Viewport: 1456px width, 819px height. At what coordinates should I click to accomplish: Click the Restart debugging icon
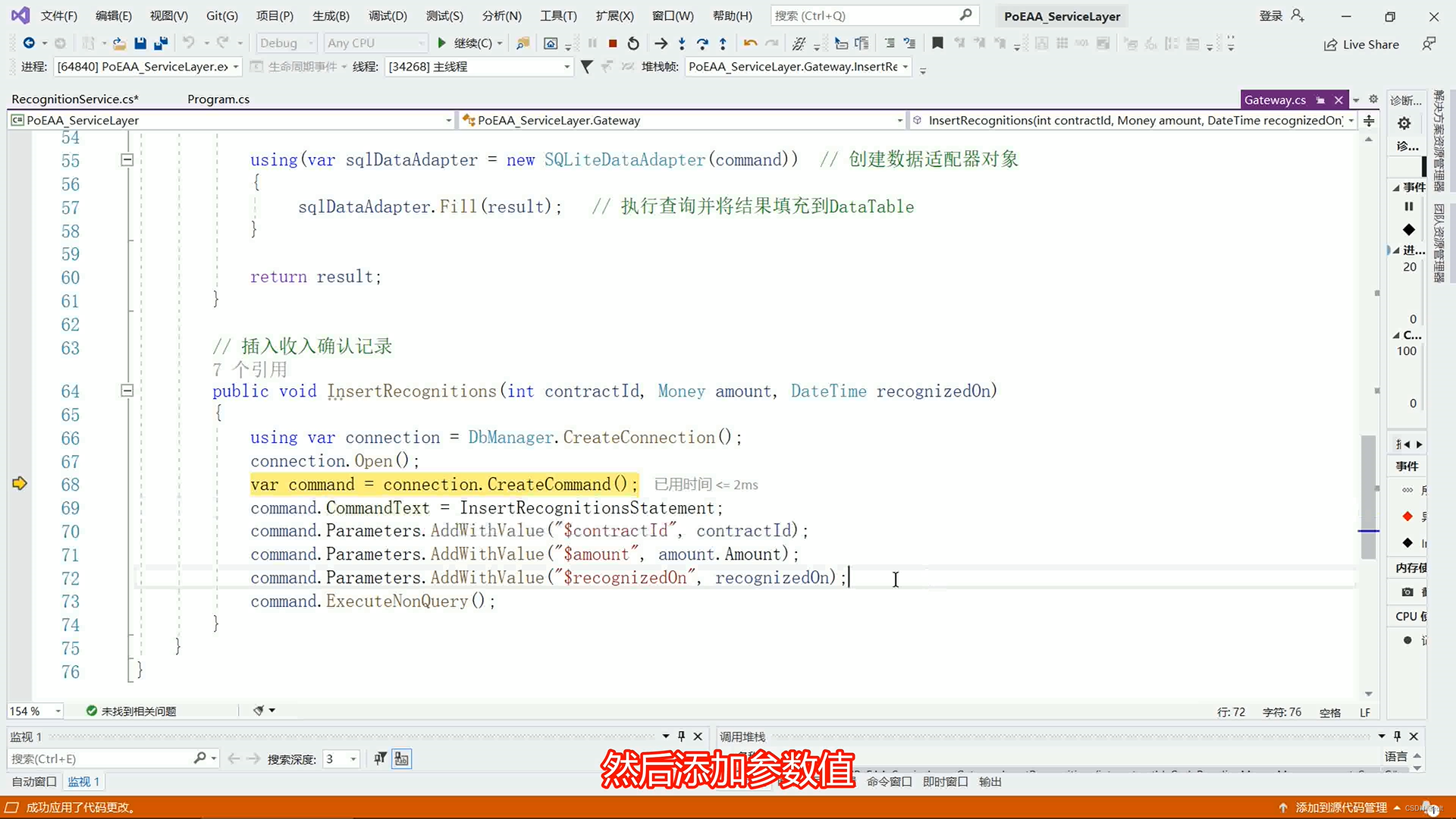click(x=633, y=43)
